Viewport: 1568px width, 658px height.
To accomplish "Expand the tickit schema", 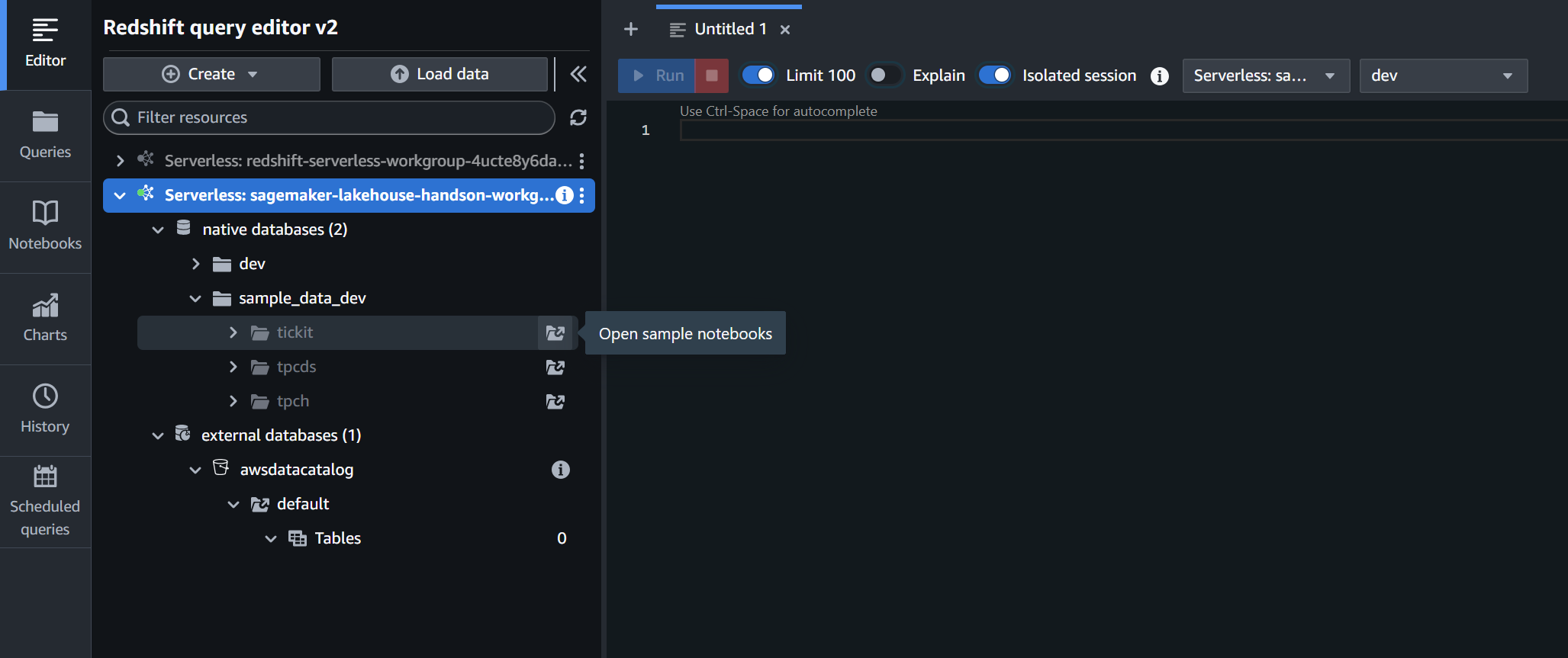I will coord(233,332).
